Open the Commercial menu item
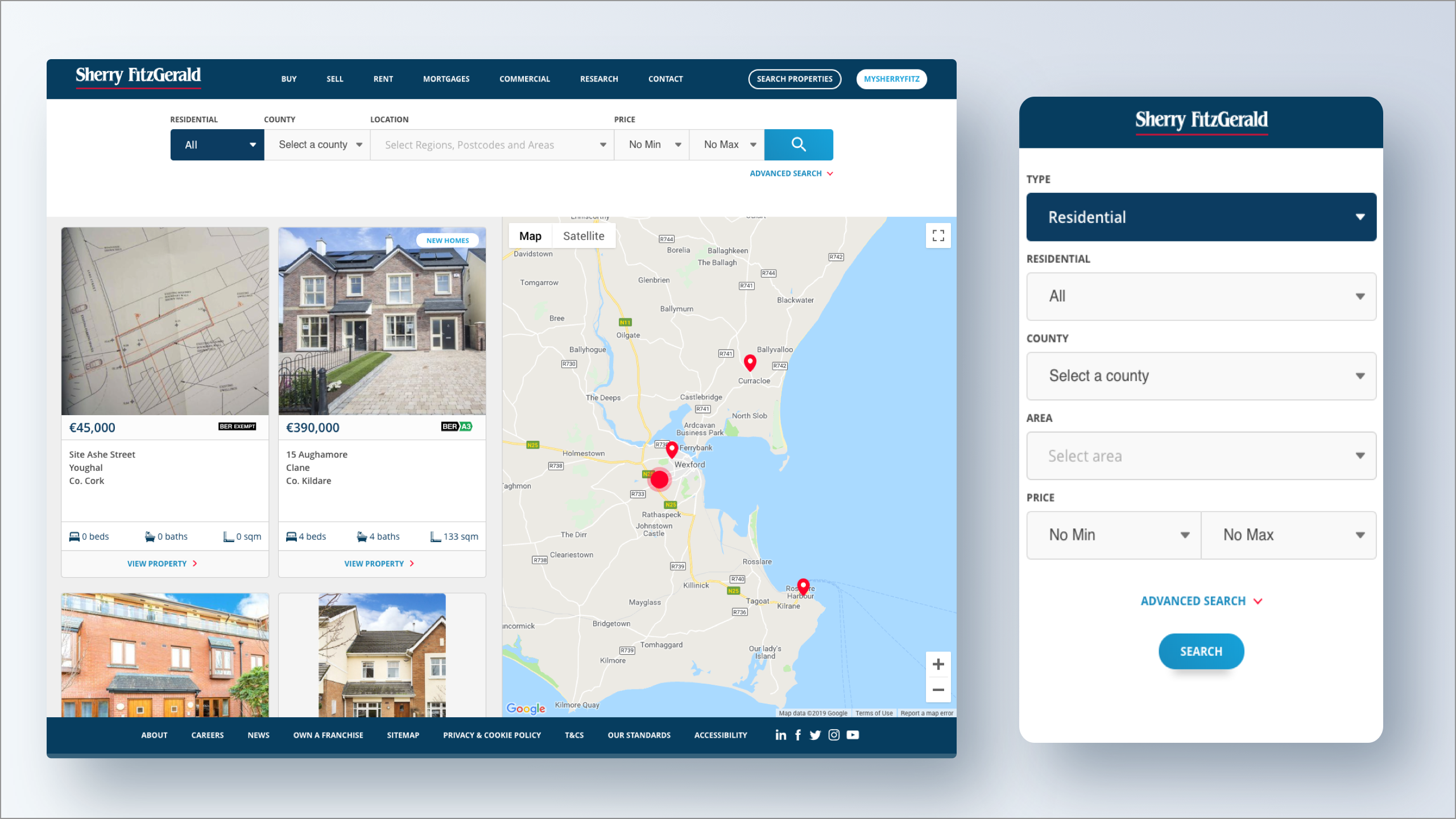The height and width of the screenshot is (819, 1456). click(524, 79)
